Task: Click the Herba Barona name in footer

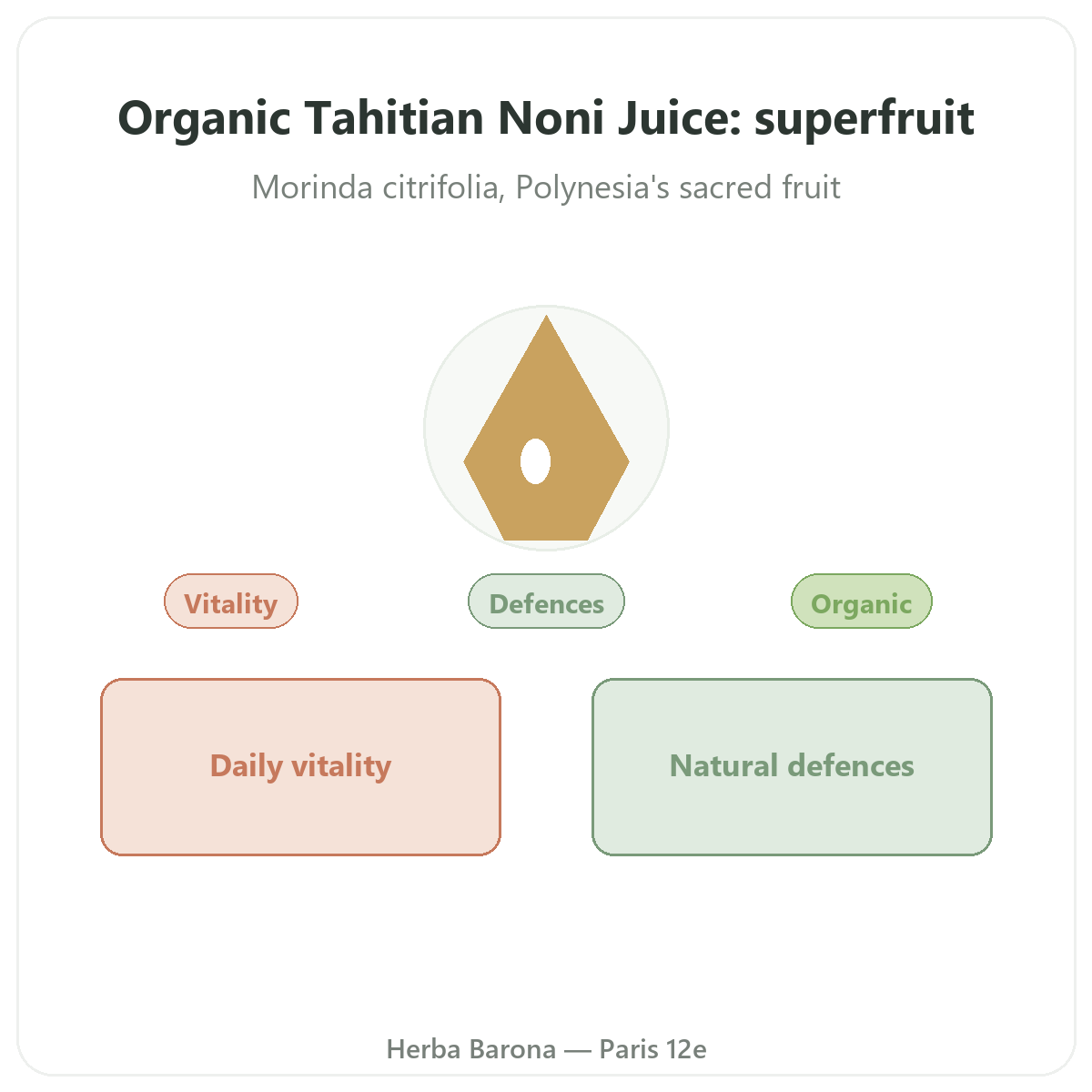Action: click(x=471, y=1049)
